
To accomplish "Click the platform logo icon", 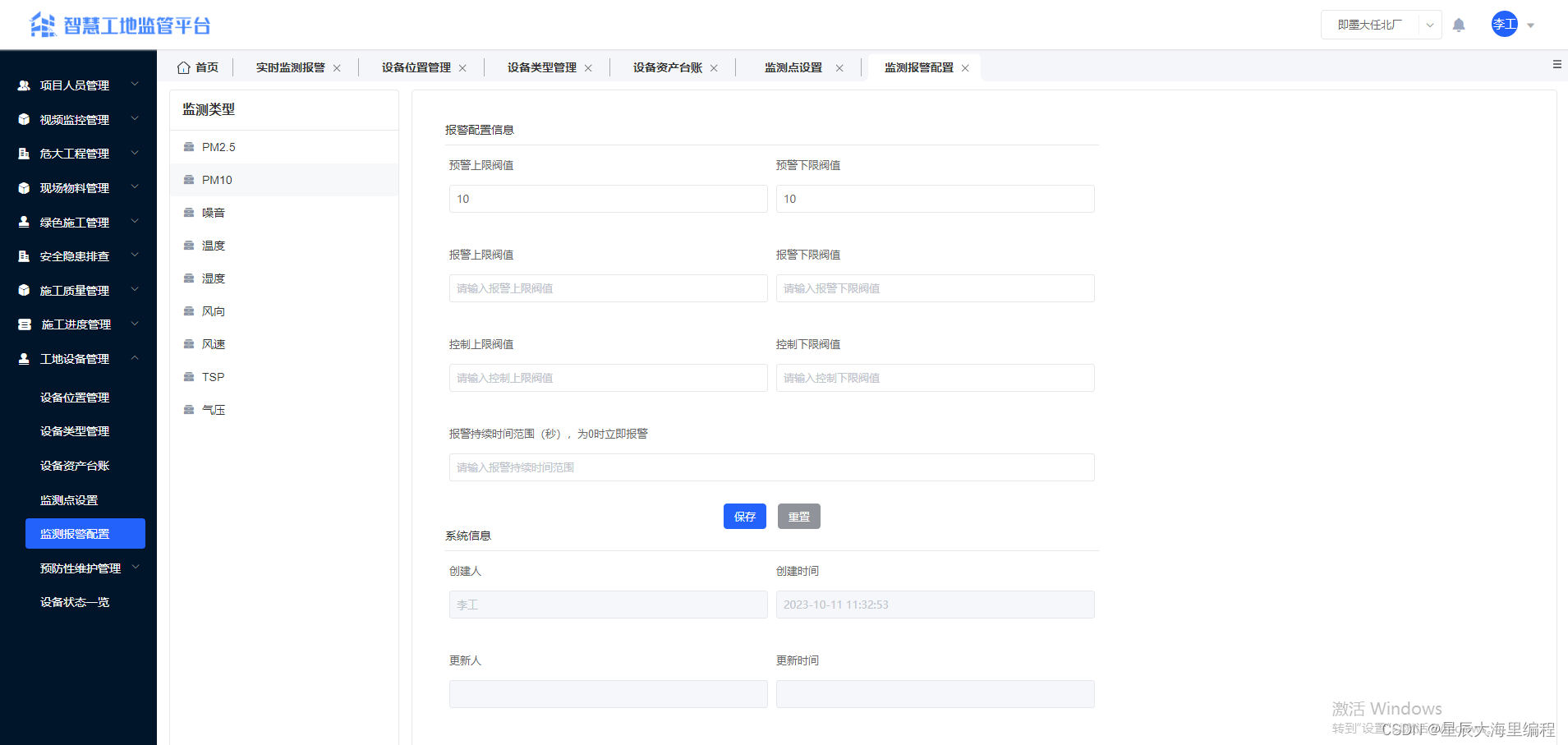I will (43, 25).
